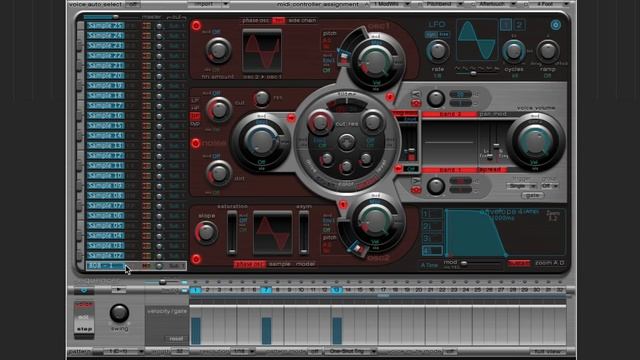Select model mode for oscillator 2

coord(305,264)
